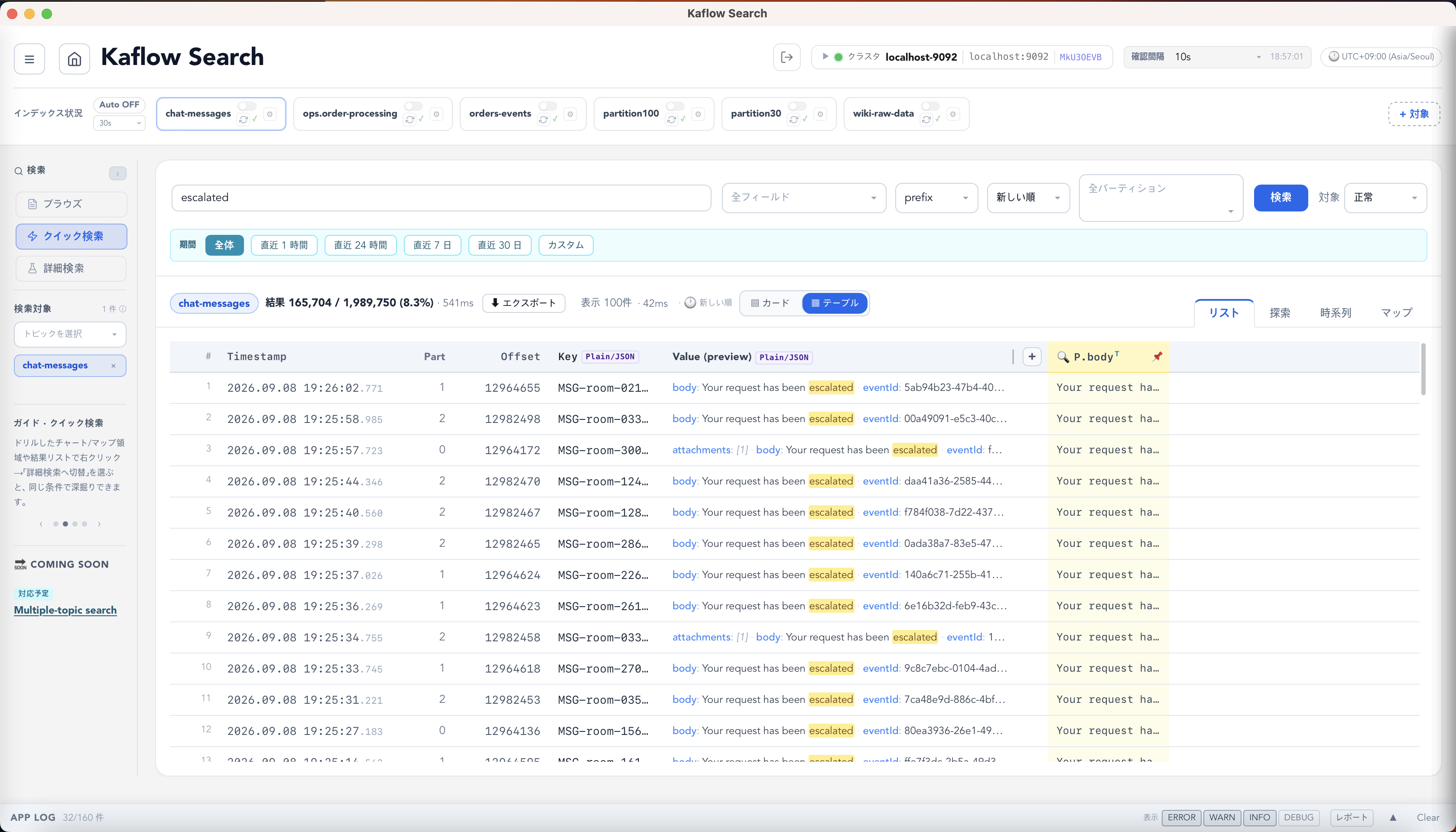Open partition30 settings gear
Viewport: 1456px width, 832px height.
pyautogui.click(x=821, y=114)
